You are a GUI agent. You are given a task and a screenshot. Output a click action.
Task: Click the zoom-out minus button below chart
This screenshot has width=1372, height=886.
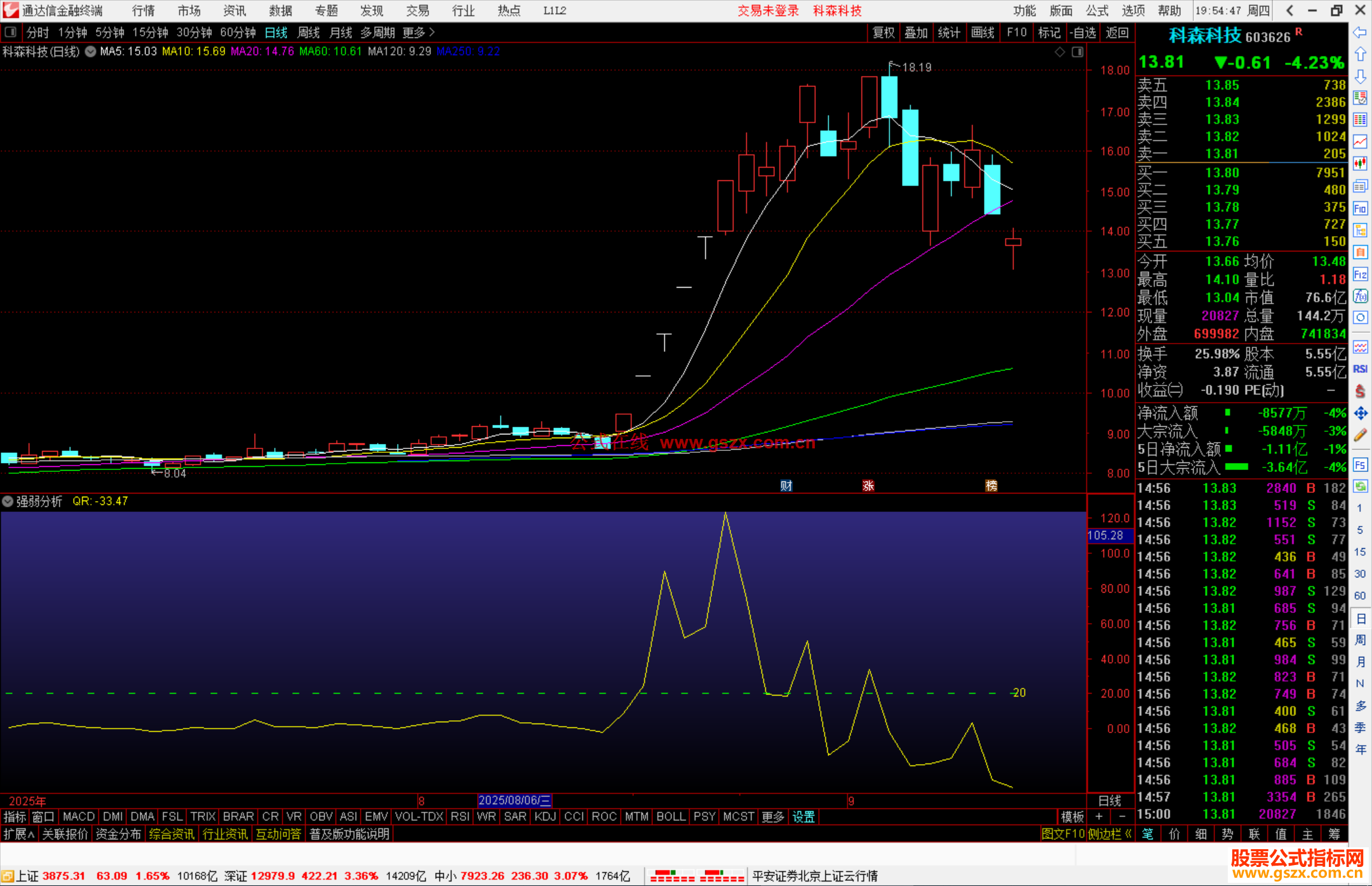(x=1122, y=816)
